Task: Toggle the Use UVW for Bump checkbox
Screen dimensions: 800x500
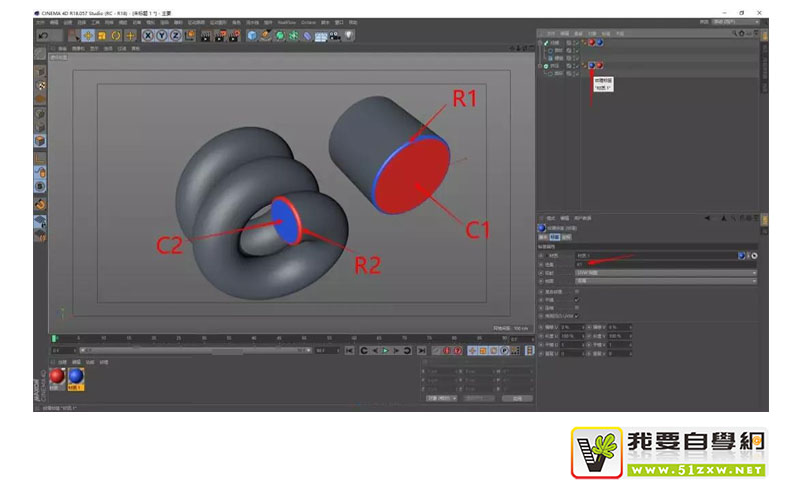Action: point(577,316)
